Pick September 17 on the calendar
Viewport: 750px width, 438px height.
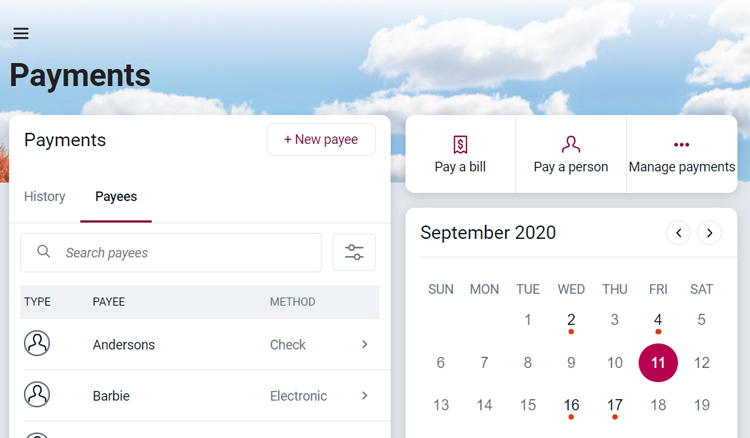[x=615, y=405]
